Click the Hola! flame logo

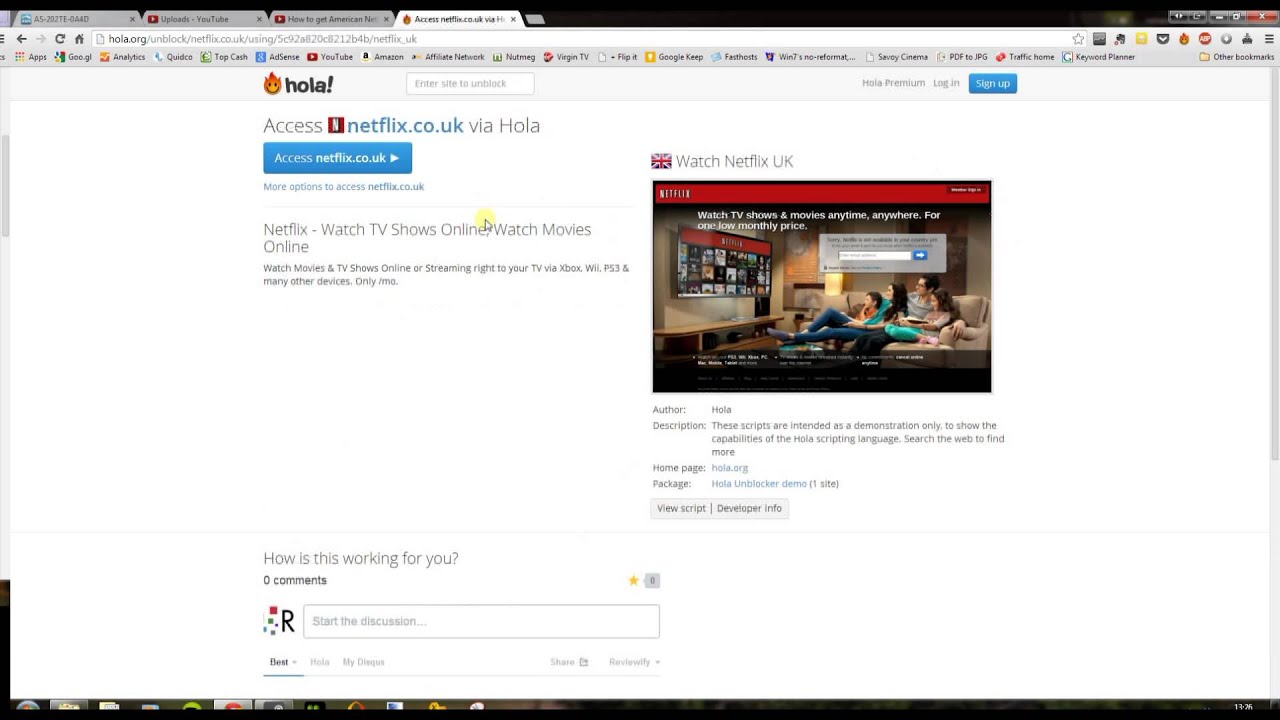[298, 84]
